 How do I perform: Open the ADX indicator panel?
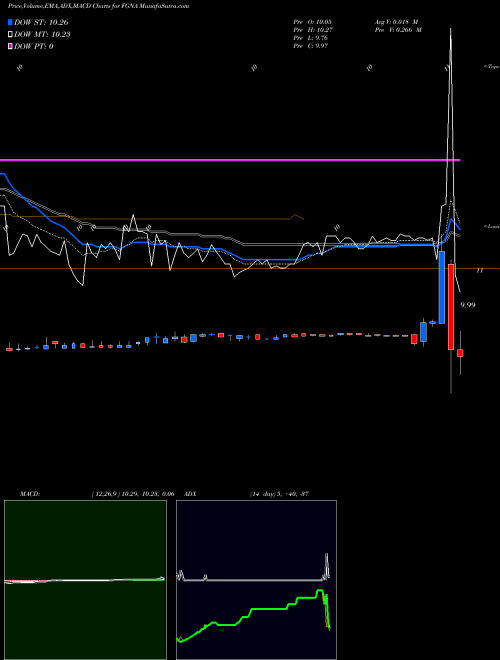(256, 580)
